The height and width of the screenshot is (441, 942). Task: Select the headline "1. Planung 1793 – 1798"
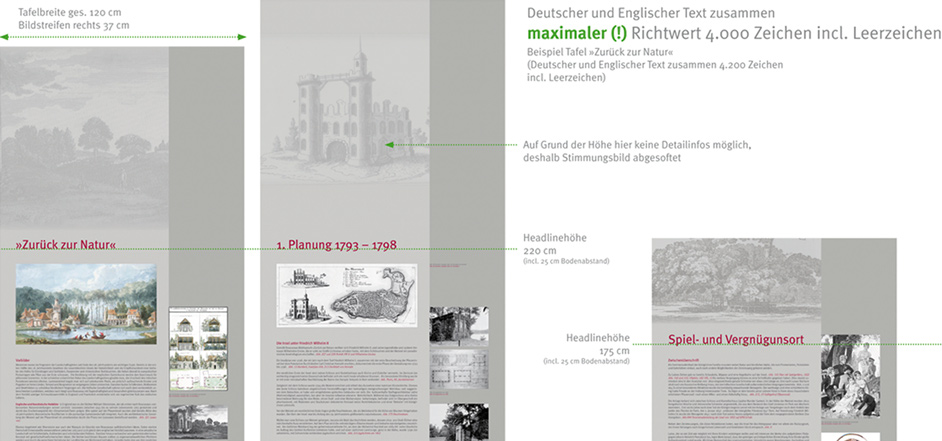pos(336,245)
